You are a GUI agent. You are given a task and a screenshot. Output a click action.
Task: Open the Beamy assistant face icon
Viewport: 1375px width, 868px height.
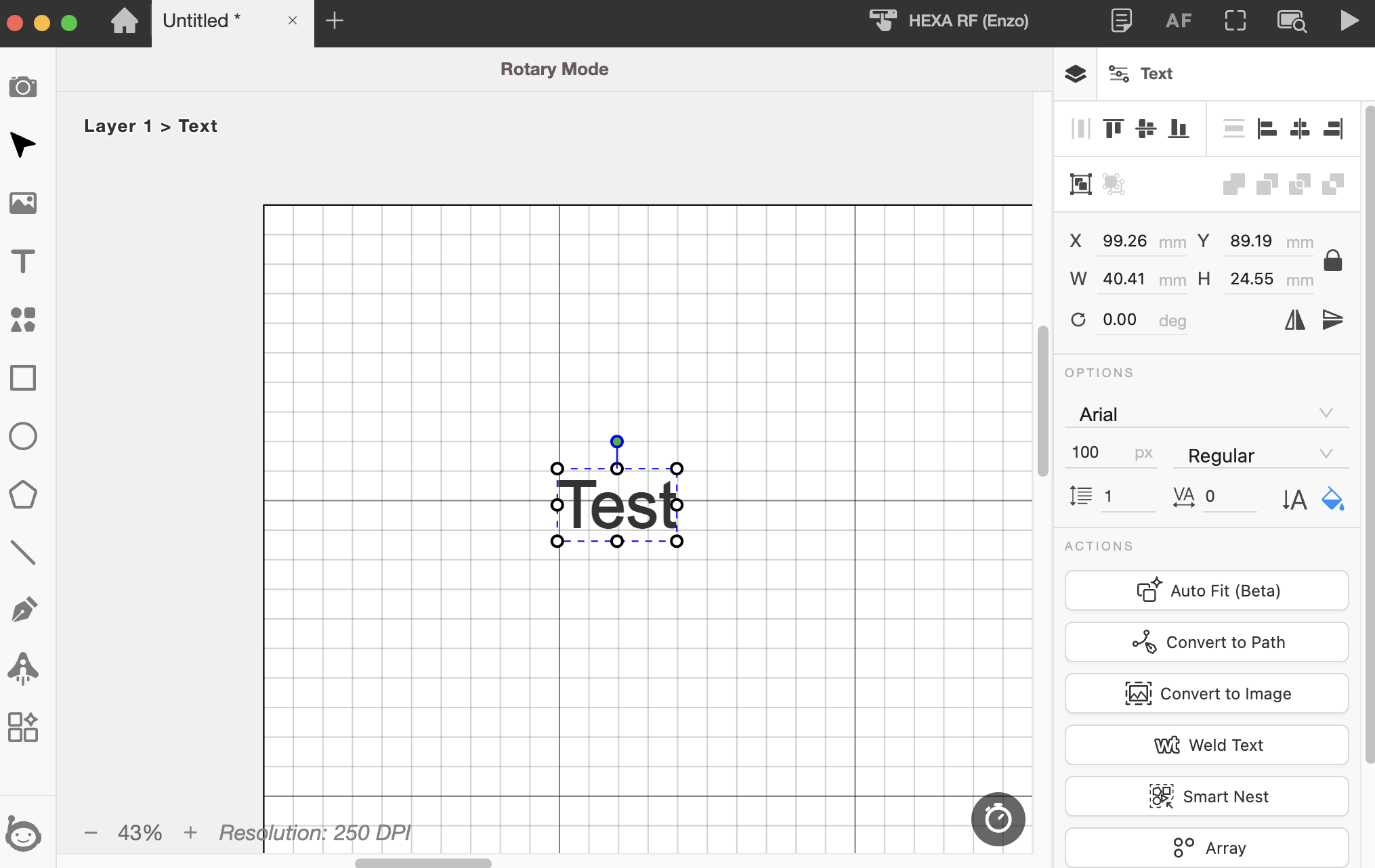tap(23, 833)
